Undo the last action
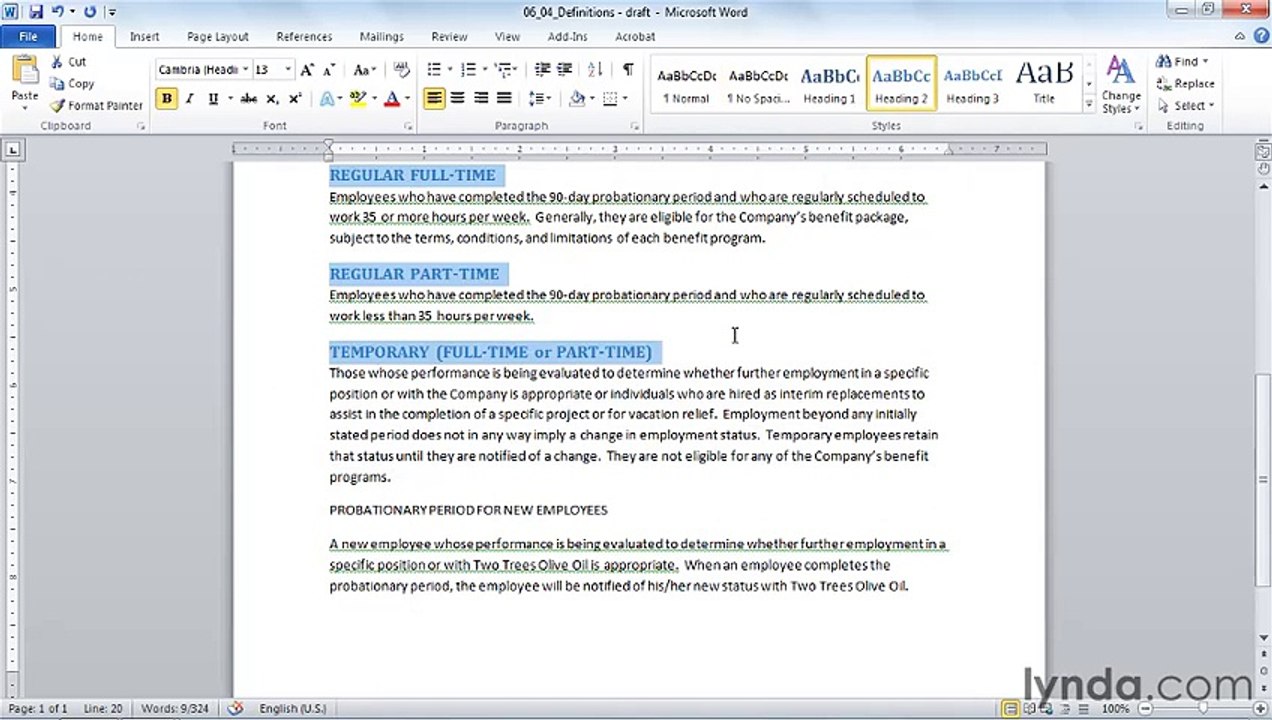Screen dimensions: 1272x720 (x=58, y=12)
